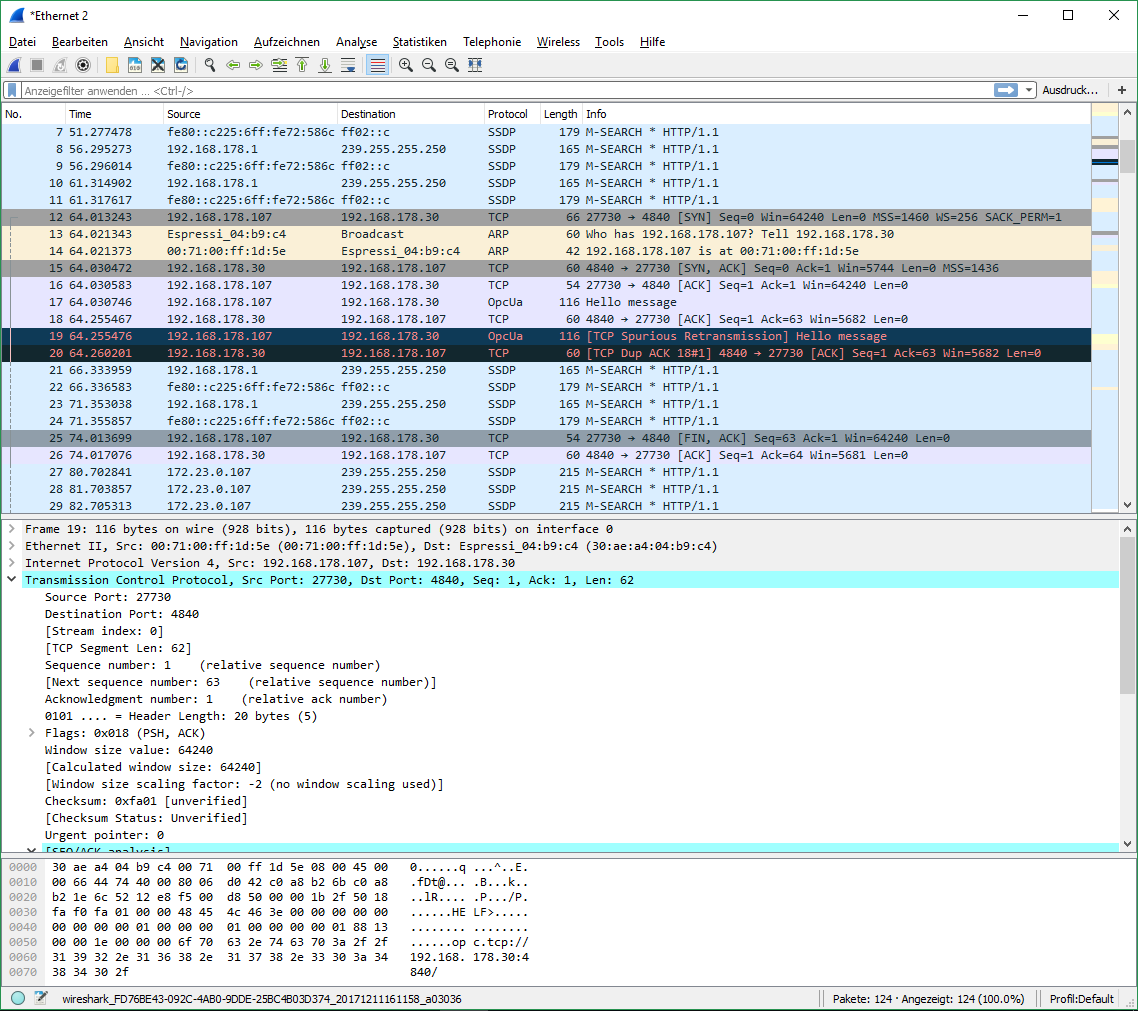Screen dimensions: 1138x1011
Task: Open the Analyse menu
Action: [356, 42]
